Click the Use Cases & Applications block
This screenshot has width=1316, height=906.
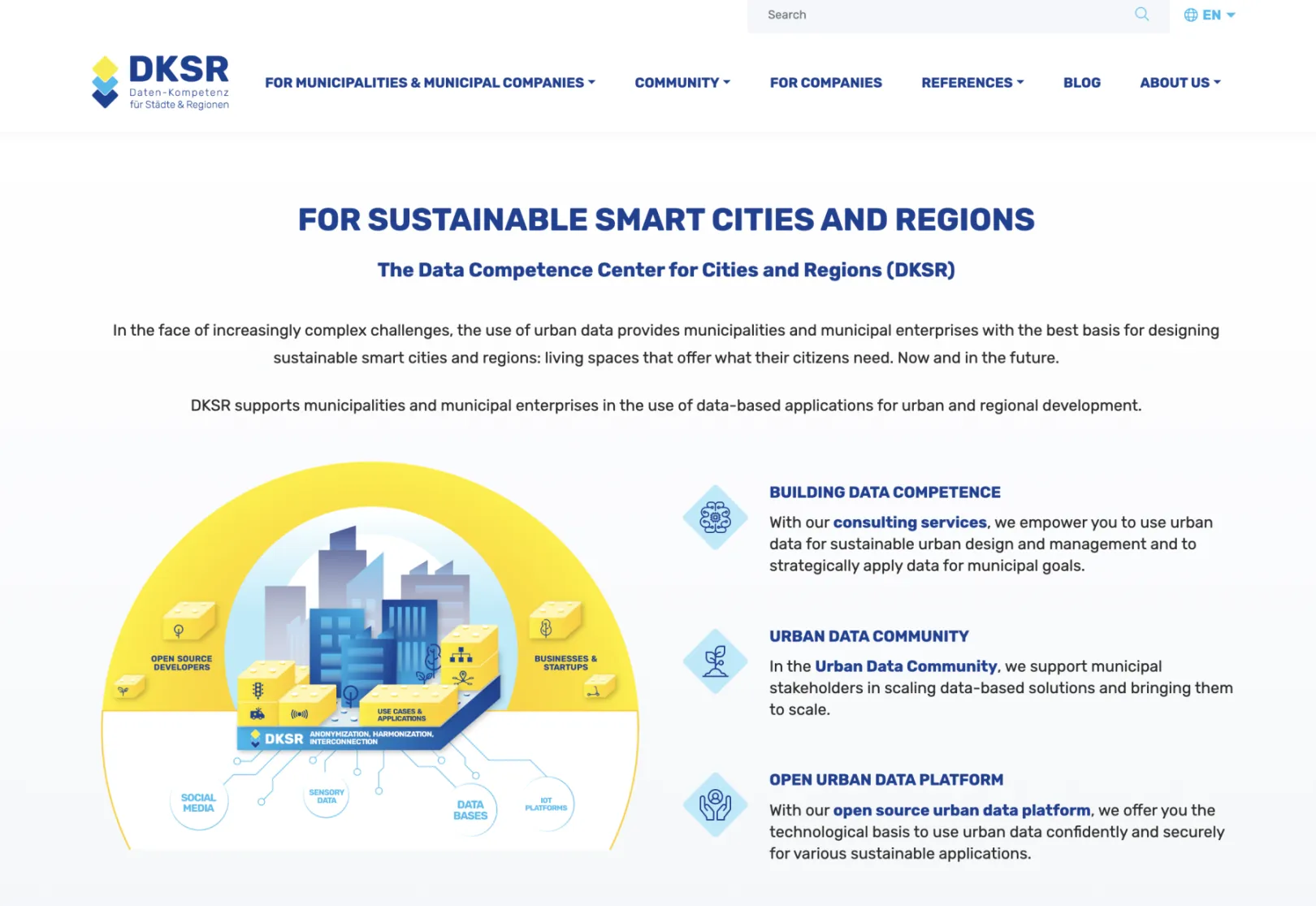click(406, 705)
